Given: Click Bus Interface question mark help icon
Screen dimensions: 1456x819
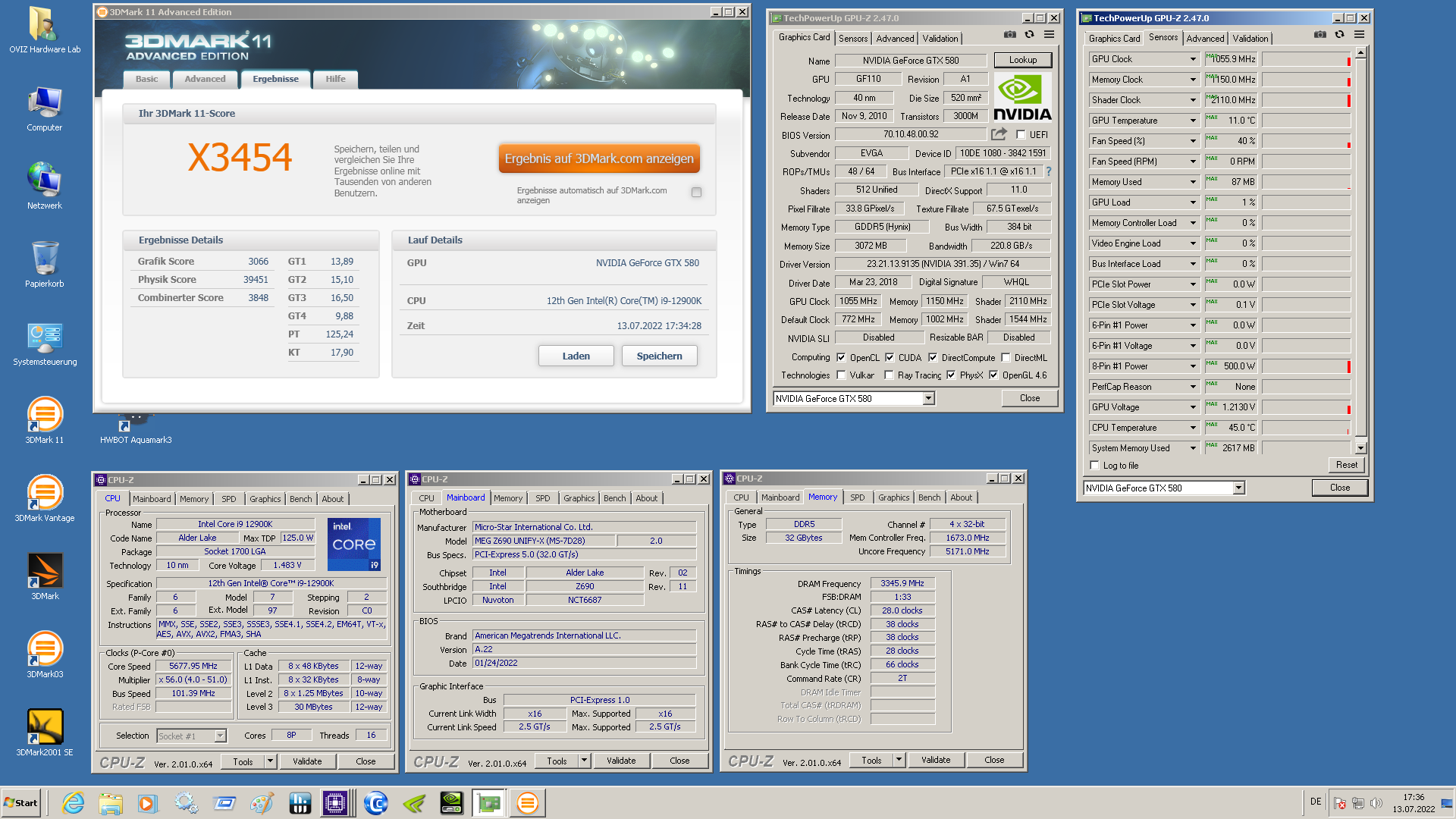Looking at the screenshot, I should tap(1049, 171).
